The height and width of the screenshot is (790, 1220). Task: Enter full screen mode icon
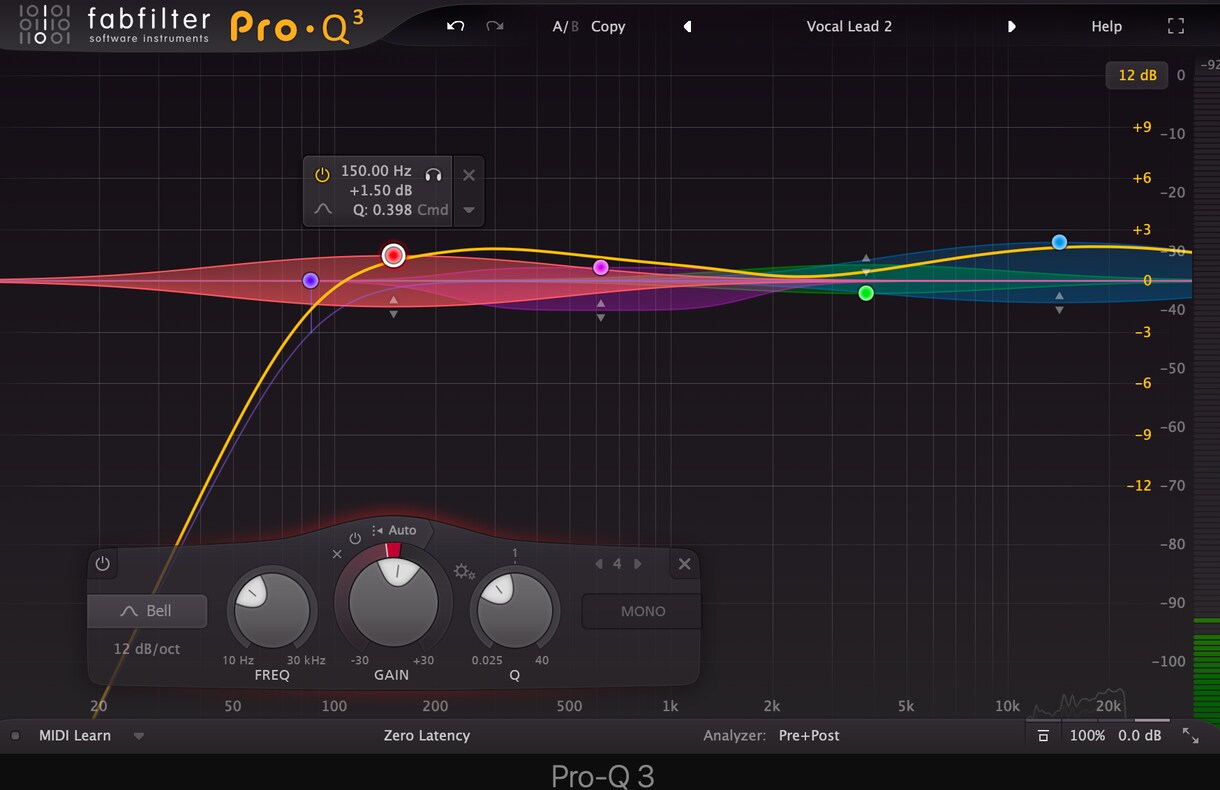click(x=1176, y=27)
